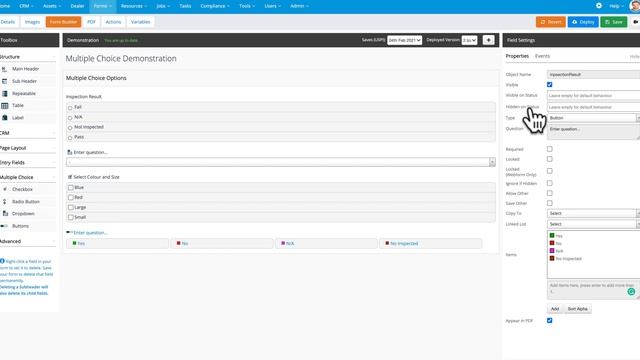640x360 pixels.
Task: Open the user avatar in the top bar
Action: (x=635, y=6)
